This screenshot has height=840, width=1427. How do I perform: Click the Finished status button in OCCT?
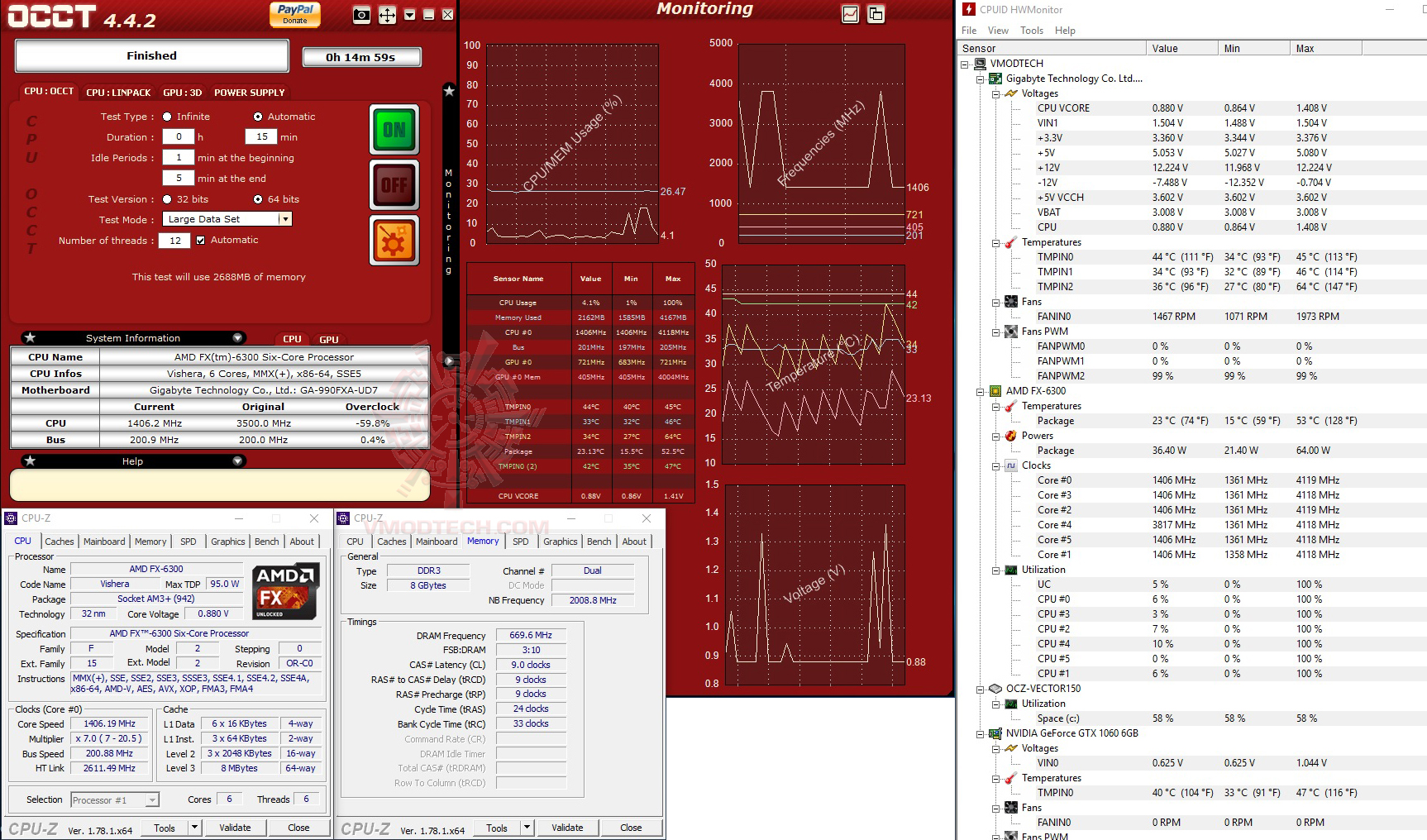coord(152,55)
